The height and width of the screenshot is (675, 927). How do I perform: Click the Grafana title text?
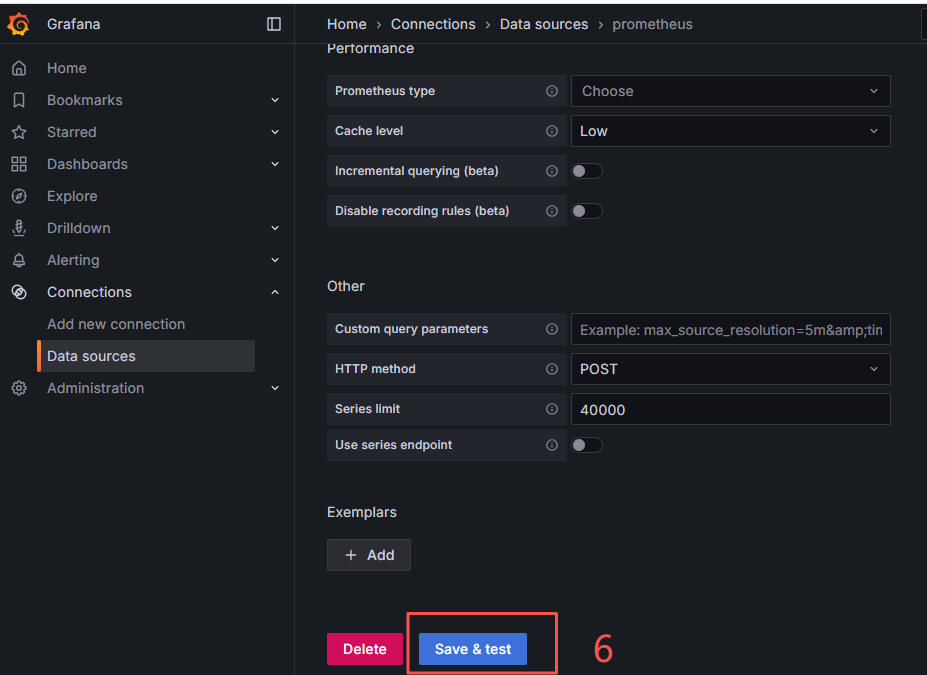tap(73, 24)
